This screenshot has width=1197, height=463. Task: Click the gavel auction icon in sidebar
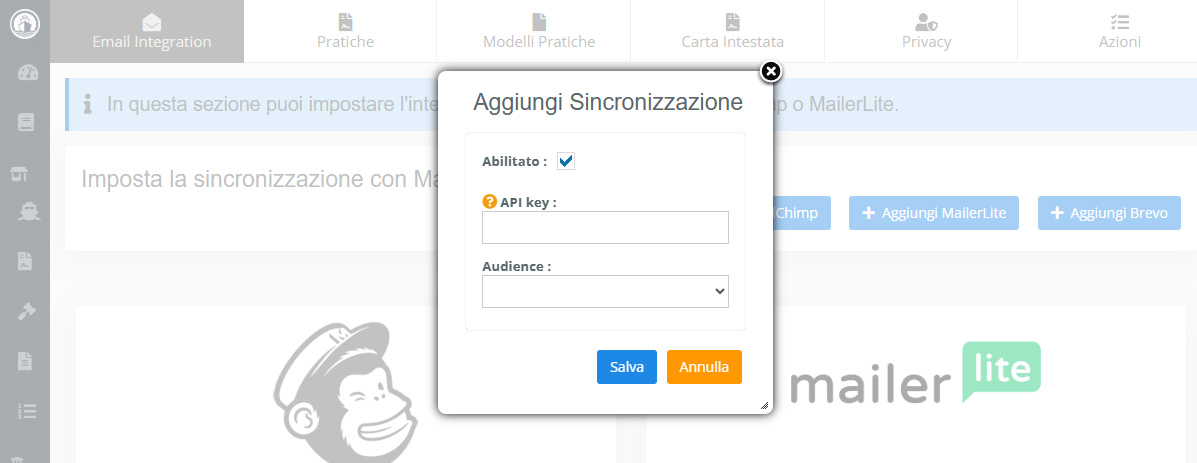tap(27, 311)
